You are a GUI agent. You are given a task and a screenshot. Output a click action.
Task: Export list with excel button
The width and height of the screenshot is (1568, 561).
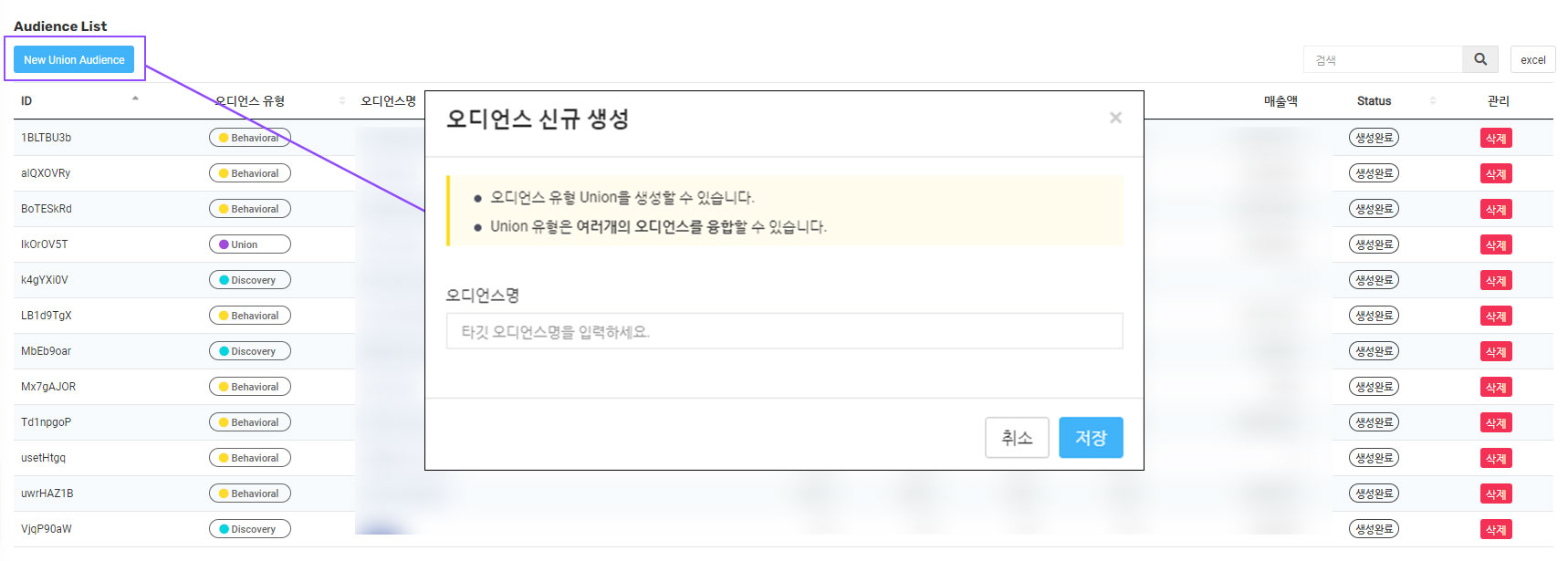[x=1532, y=59]
